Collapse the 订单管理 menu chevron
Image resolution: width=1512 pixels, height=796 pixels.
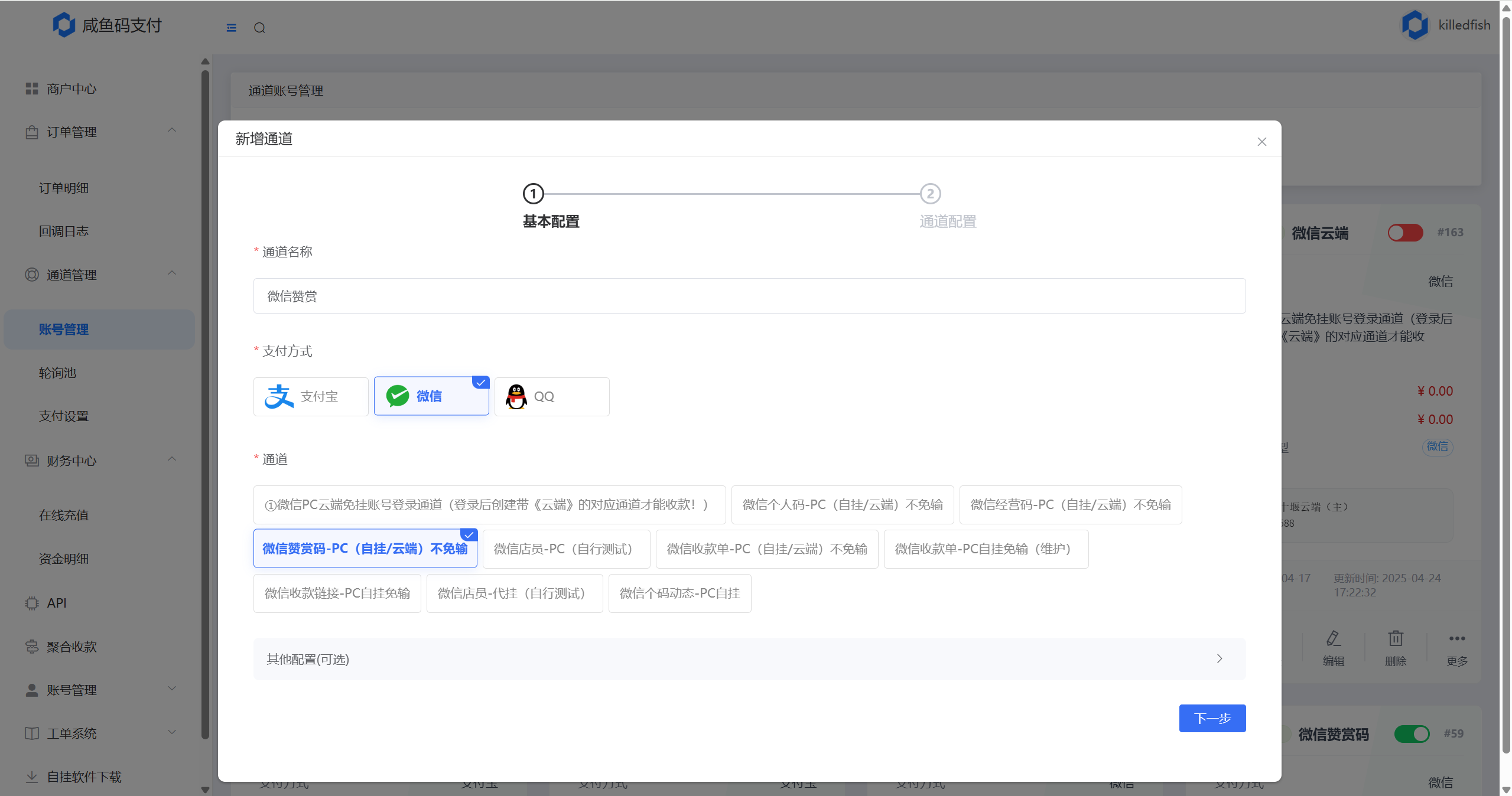click(x=172, y=131)
